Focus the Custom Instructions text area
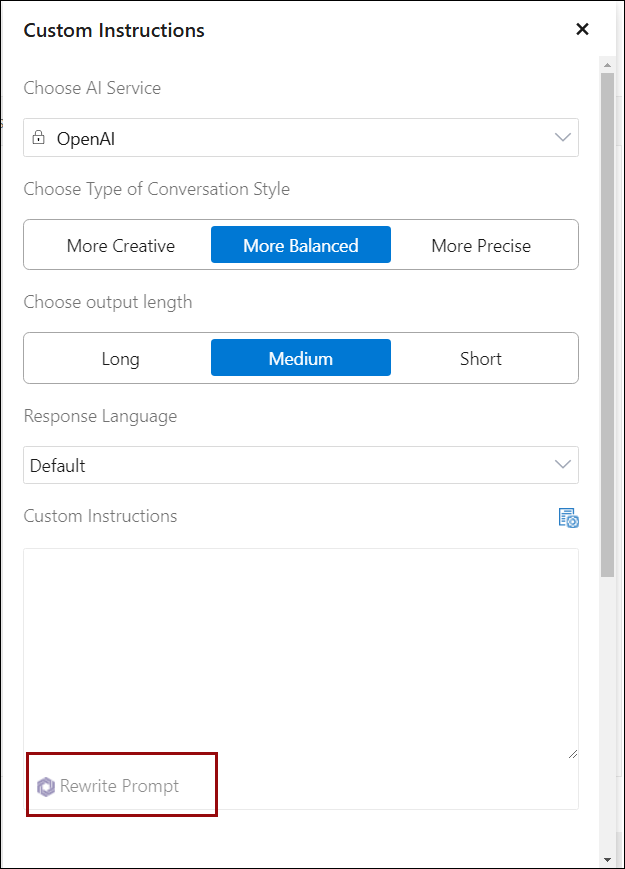Screen dimensions: 625x869 [x=301, y=654]
